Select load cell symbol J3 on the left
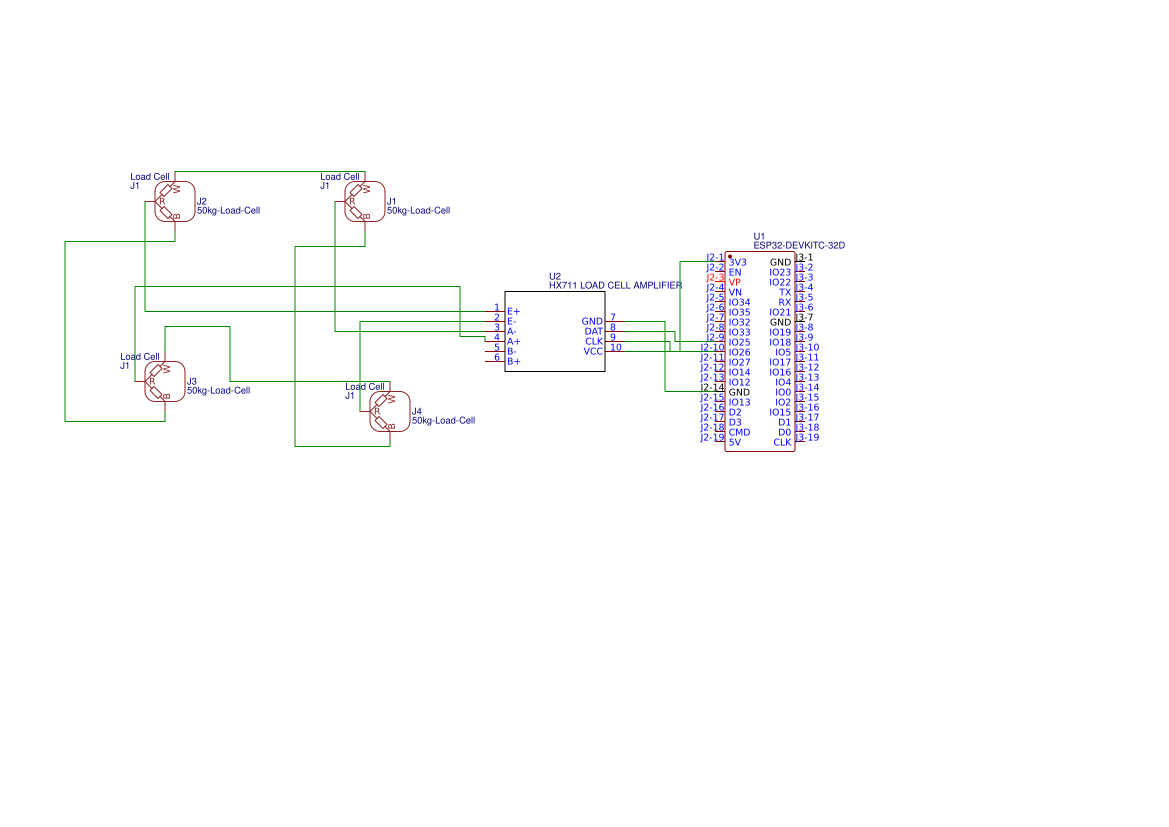The height and width of the screenshot is (827, 1169). click(x=163, y=380)
